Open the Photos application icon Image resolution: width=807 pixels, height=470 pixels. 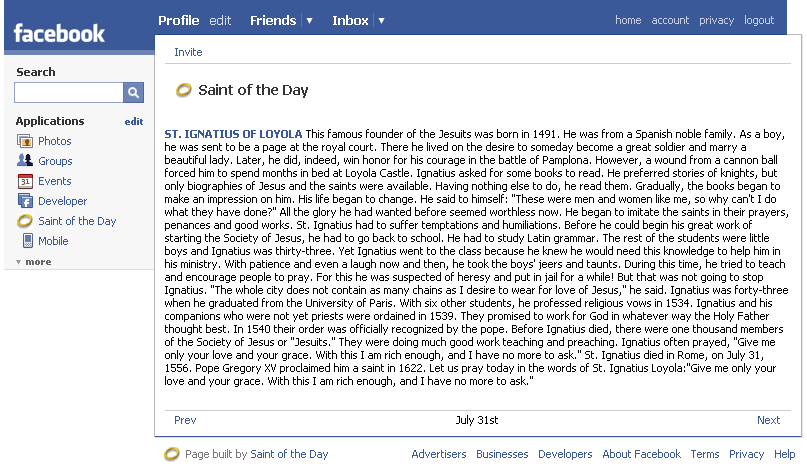click(26, 141)
